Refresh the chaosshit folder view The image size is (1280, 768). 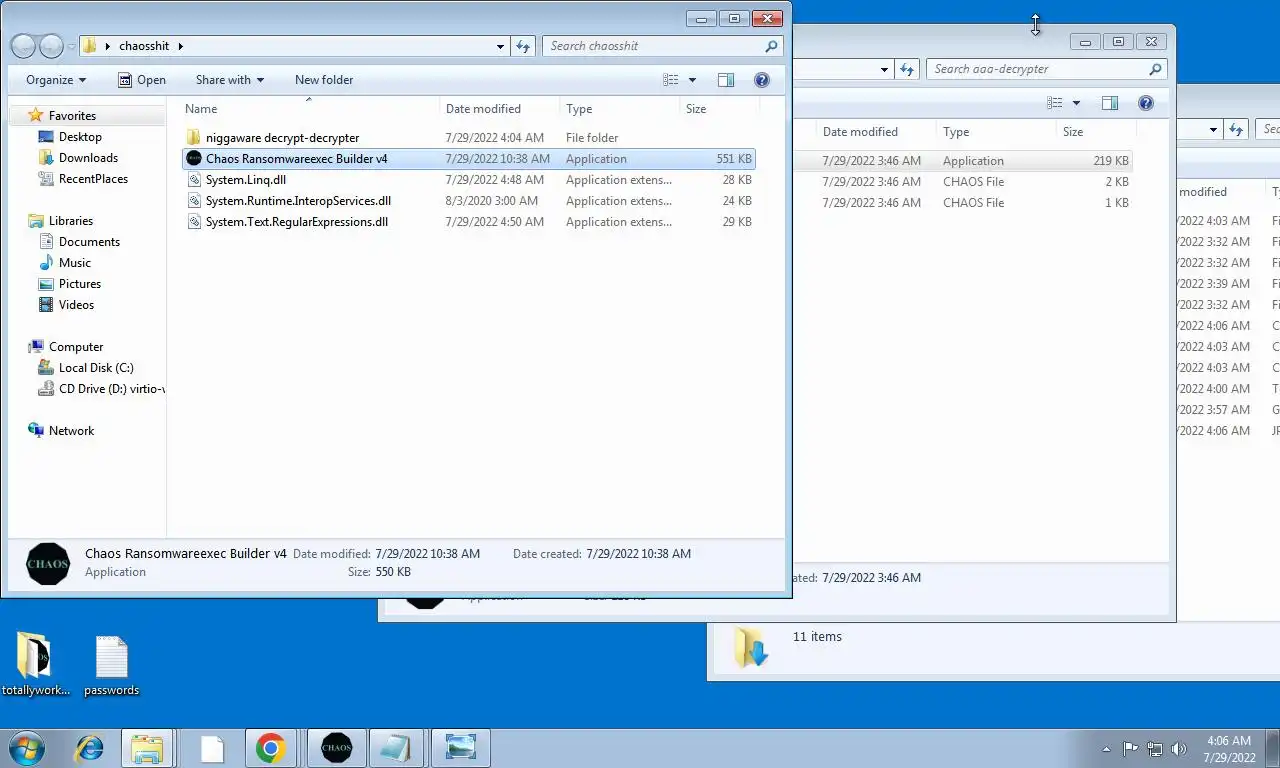523,46
